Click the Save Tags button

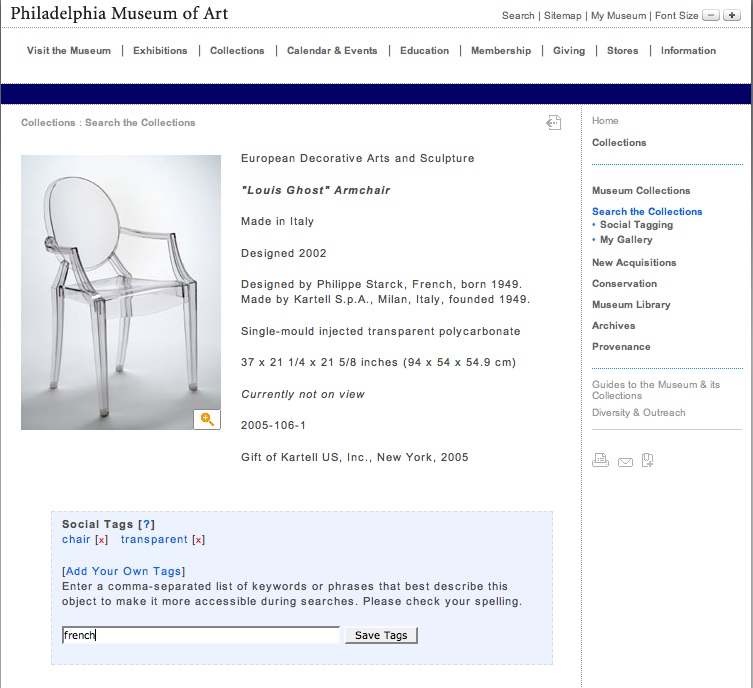[381, 635]
